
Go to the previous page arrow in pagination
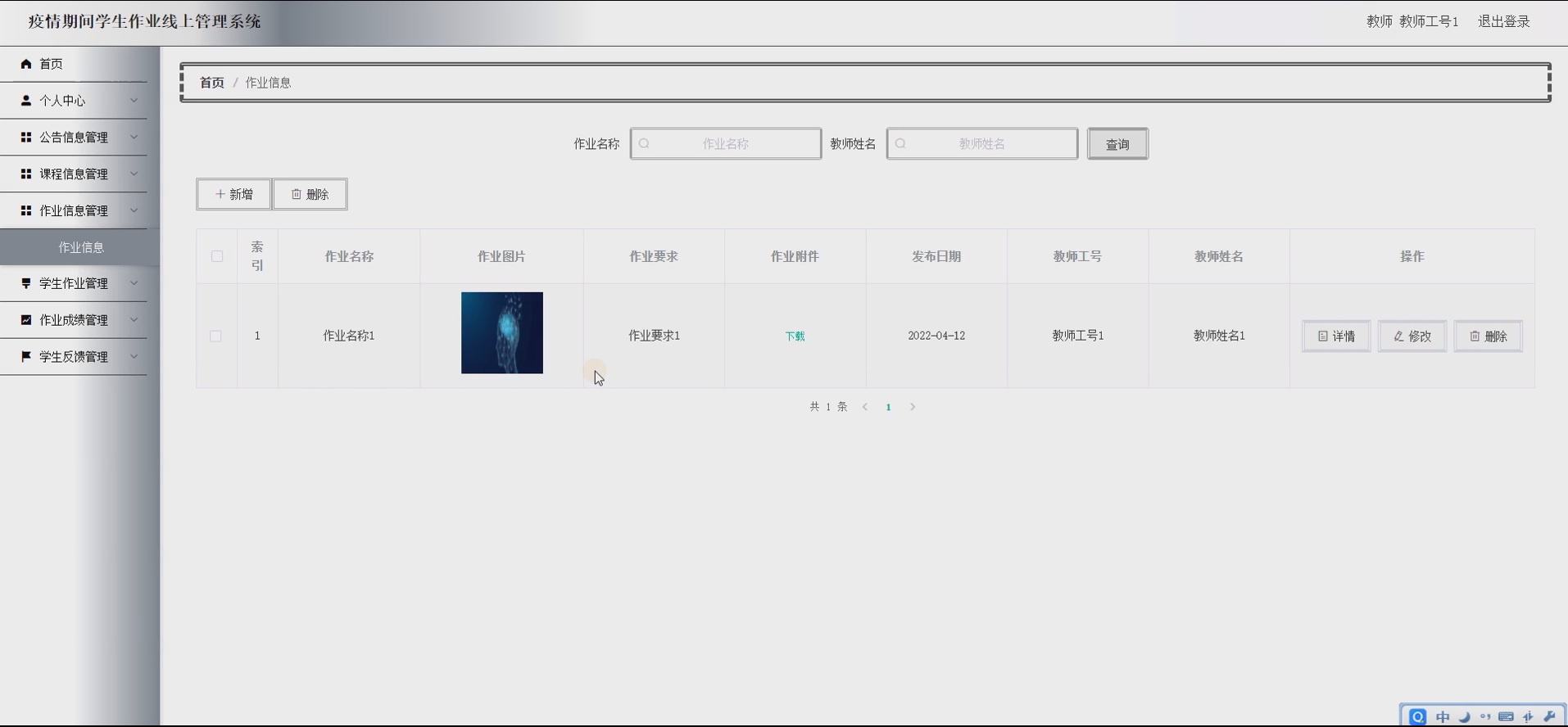(x=865, y=407)
